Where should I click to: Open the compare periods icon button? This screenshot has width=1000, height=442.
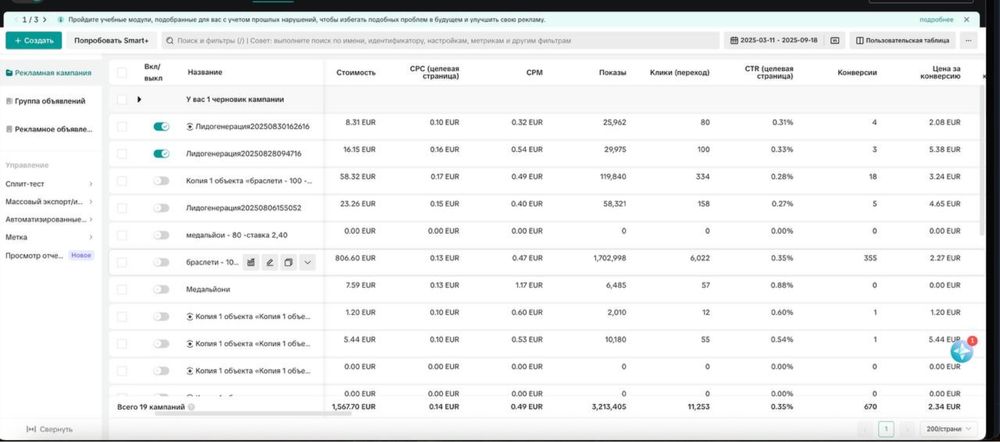pos(835,40)
